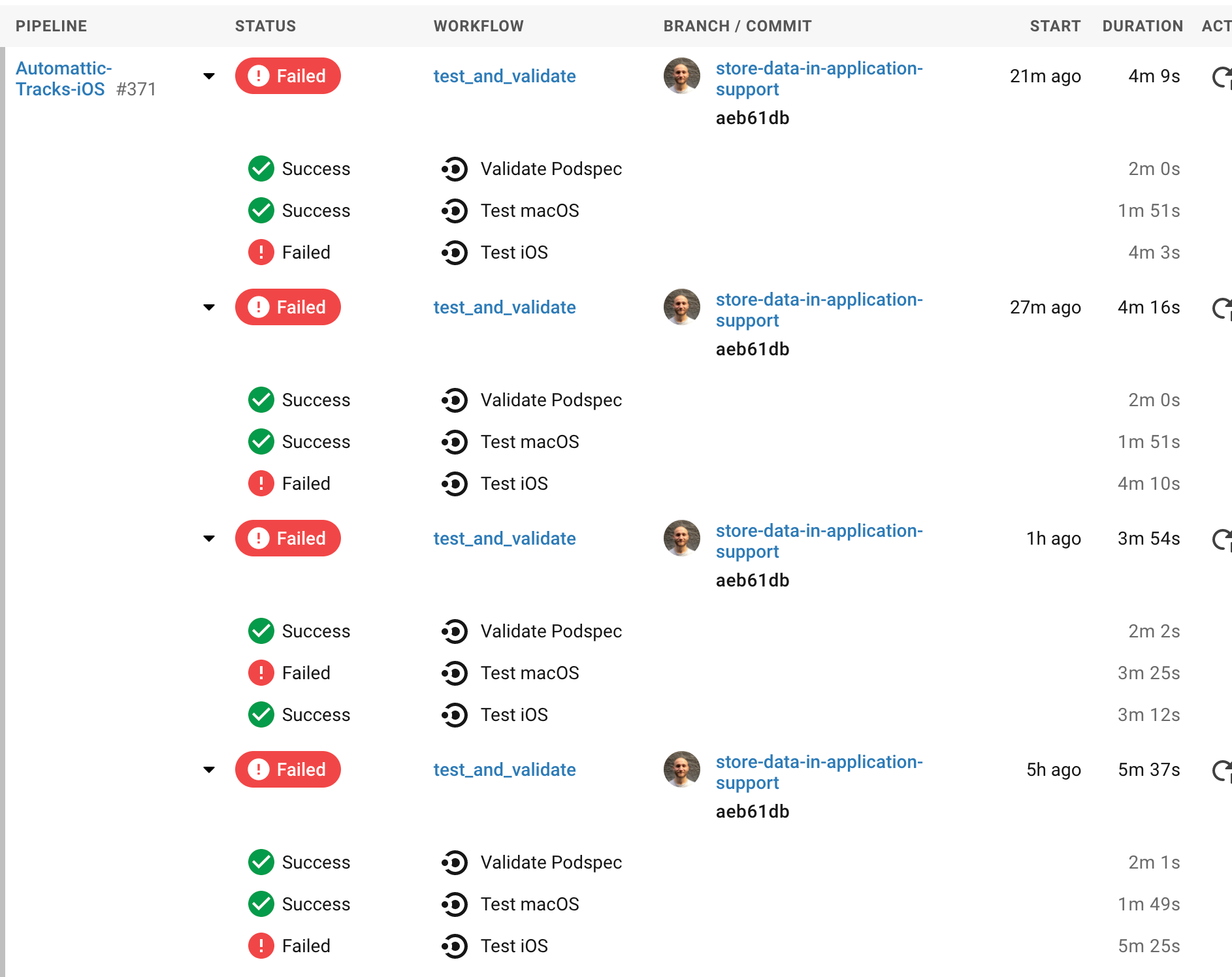This screenshot has width=1232, height=977.
Task: Click committer avatar in 1h ago row
Action: (682, 538)
